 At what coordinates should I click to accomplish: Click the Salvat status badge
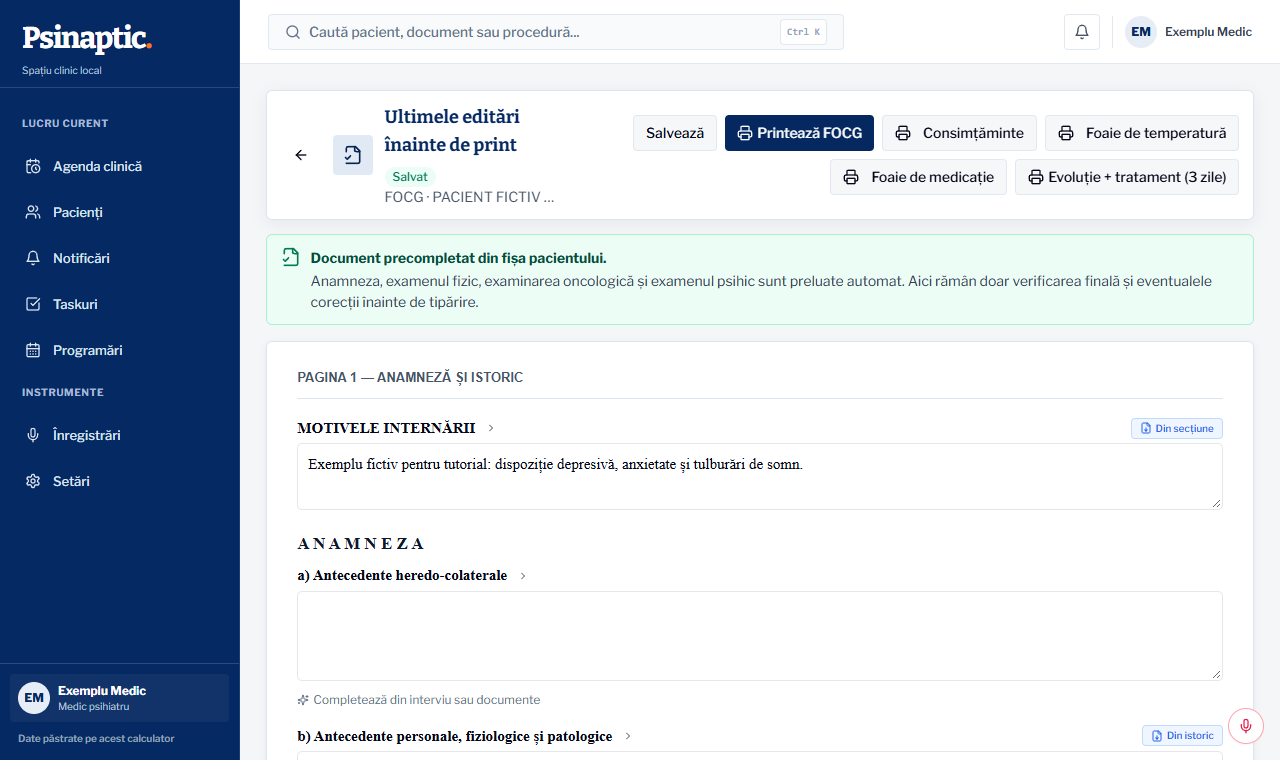[x=410, y=177]
